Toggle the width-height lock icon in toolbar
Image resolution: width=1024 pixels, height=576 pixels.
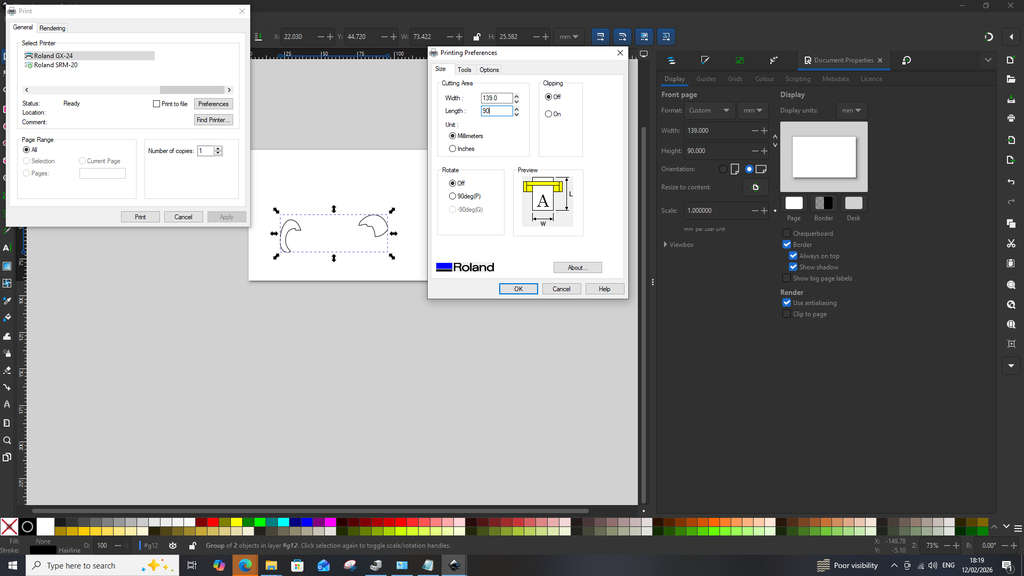(x=477, y=37)
